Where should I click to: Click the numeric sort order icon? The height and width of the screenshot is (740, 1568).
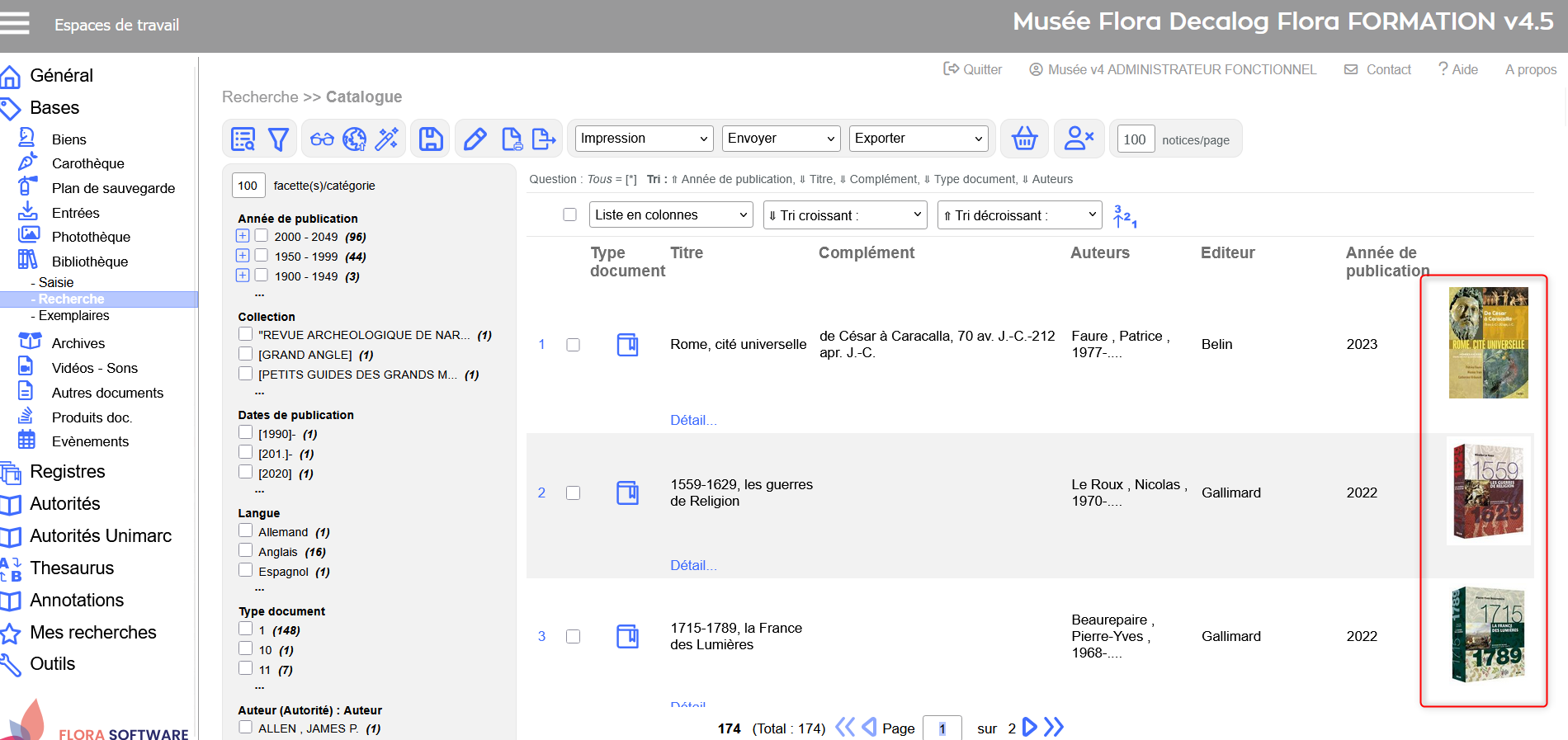[x=1125, y=216]
